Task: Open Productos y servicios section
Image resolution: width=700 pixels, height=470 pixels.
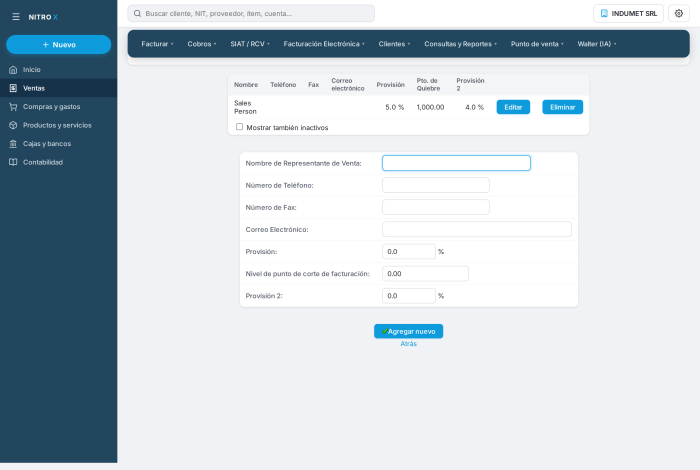Action: 58,125
